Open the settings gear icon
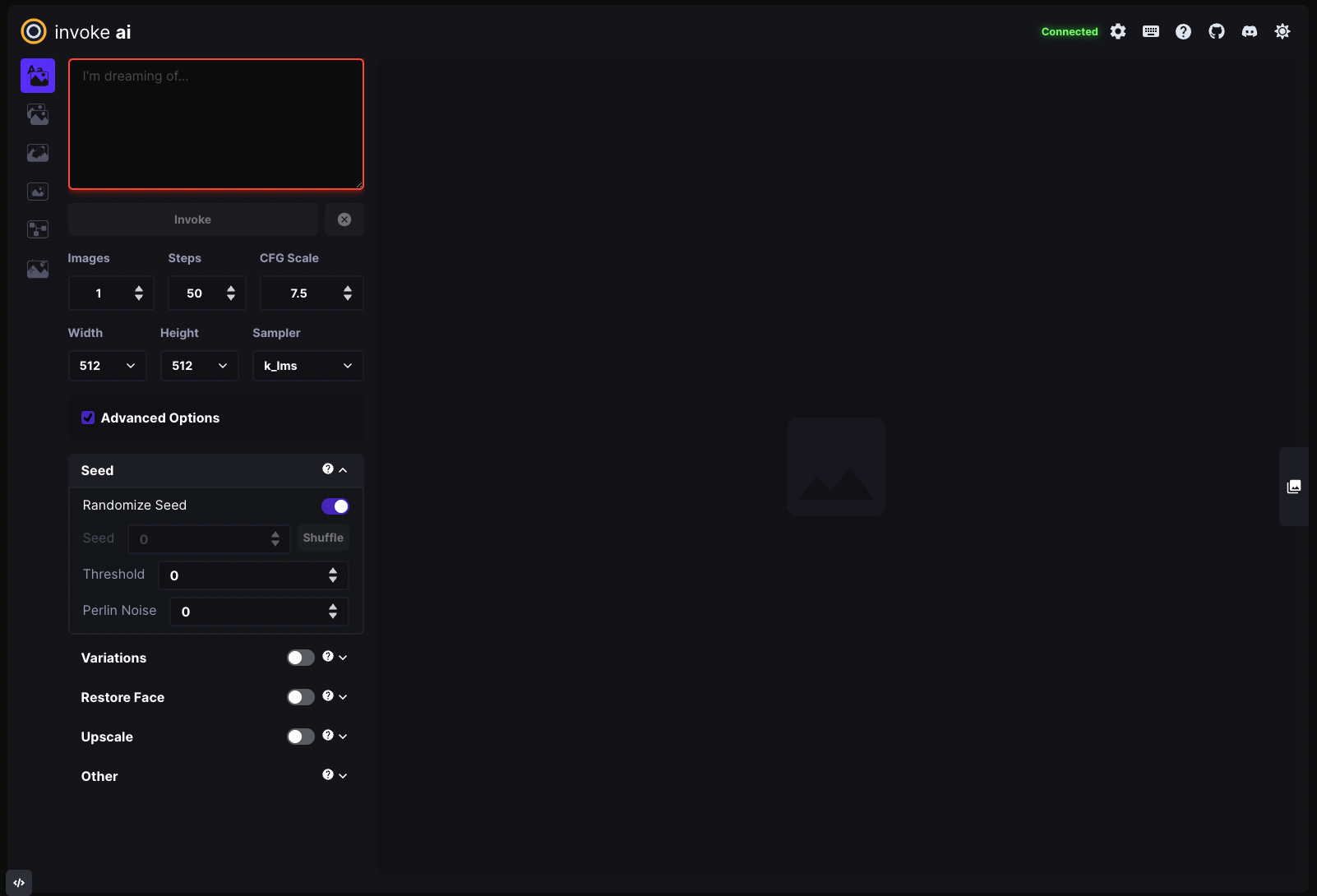This screenshot has height=896, width=1317. (1118, 31)
